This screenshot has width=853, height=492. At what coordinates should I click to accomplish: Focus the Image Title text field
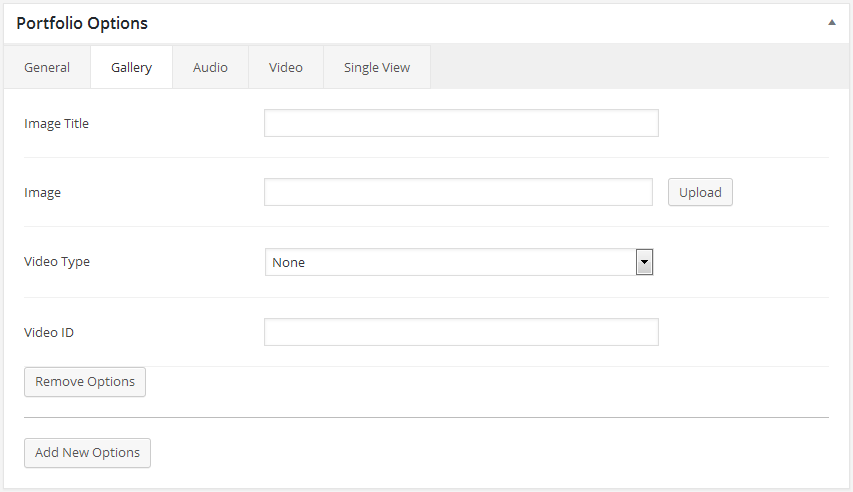[x=461, y=123]
